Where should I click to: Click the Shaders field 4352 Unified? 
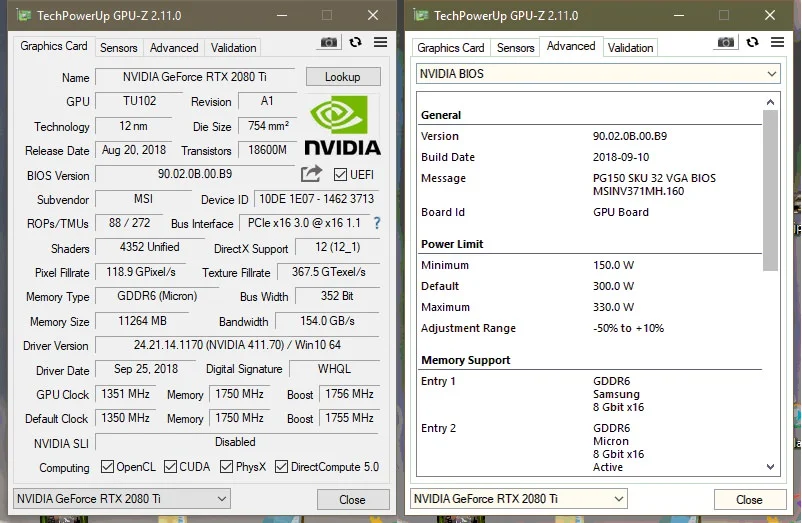coord(149,247)
